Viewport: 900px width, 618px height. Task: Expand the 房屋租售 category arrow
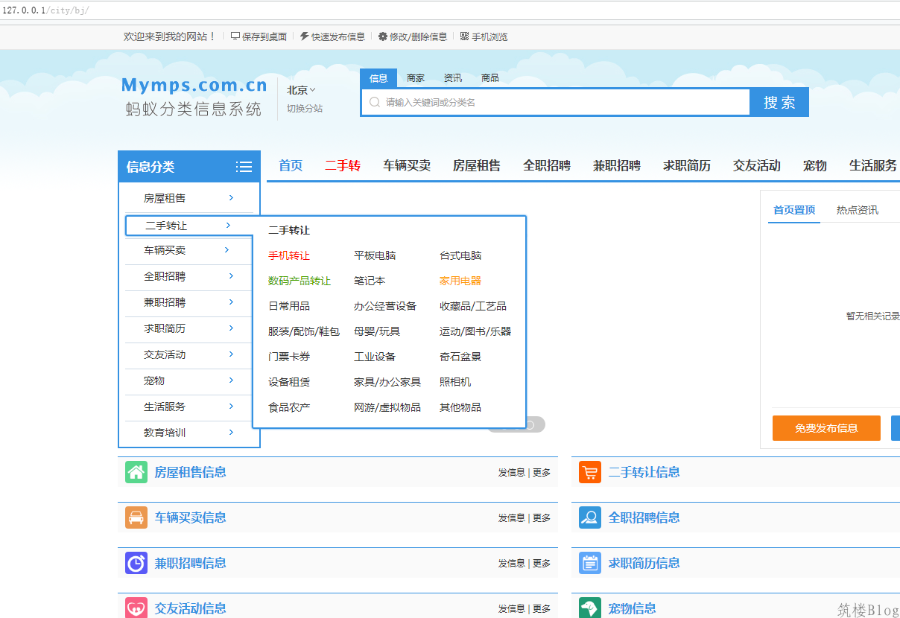click(x=231, y=198)
